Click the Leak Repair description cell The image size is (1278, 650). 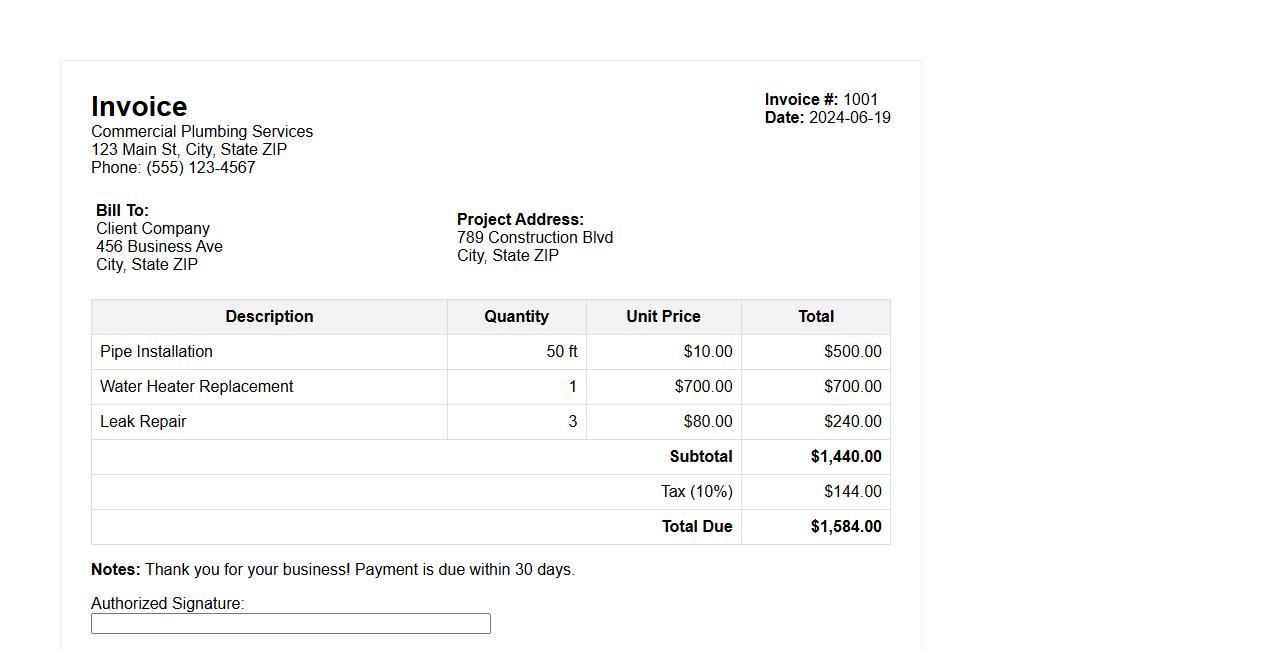(143, 421)
